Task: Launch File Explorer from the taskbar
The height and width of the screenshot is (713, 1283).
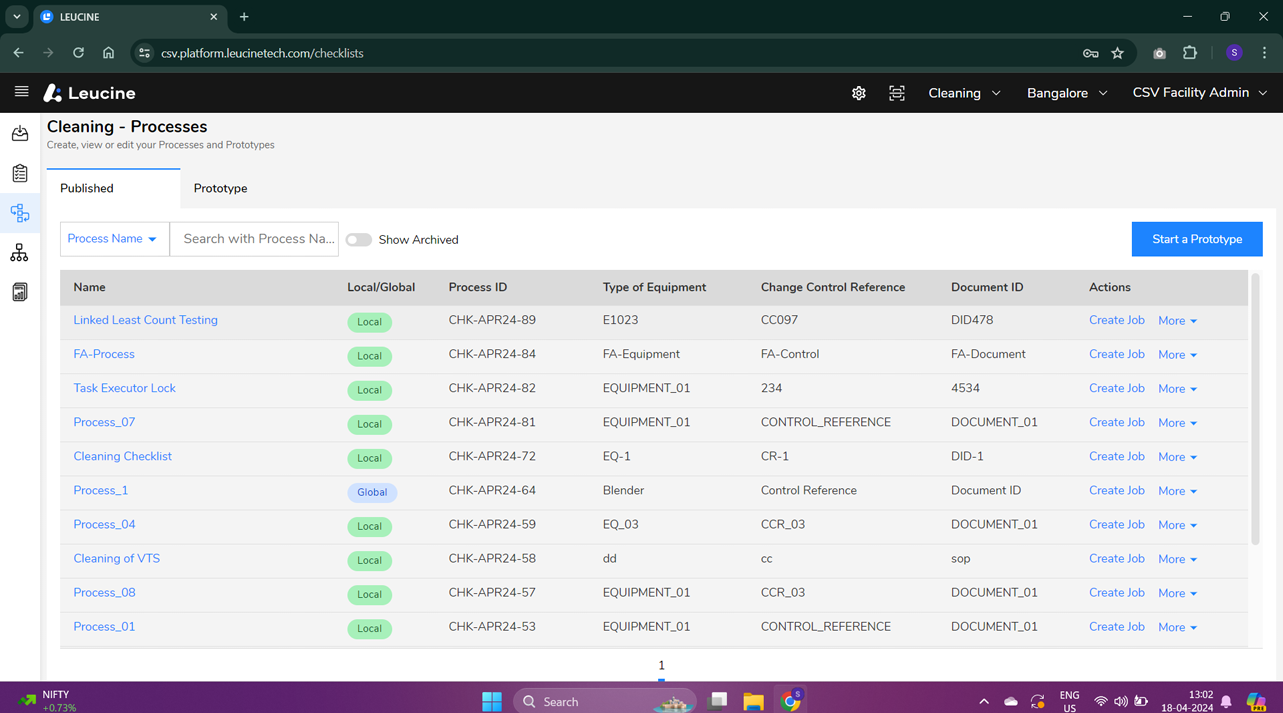Action: tap(753, 701)
